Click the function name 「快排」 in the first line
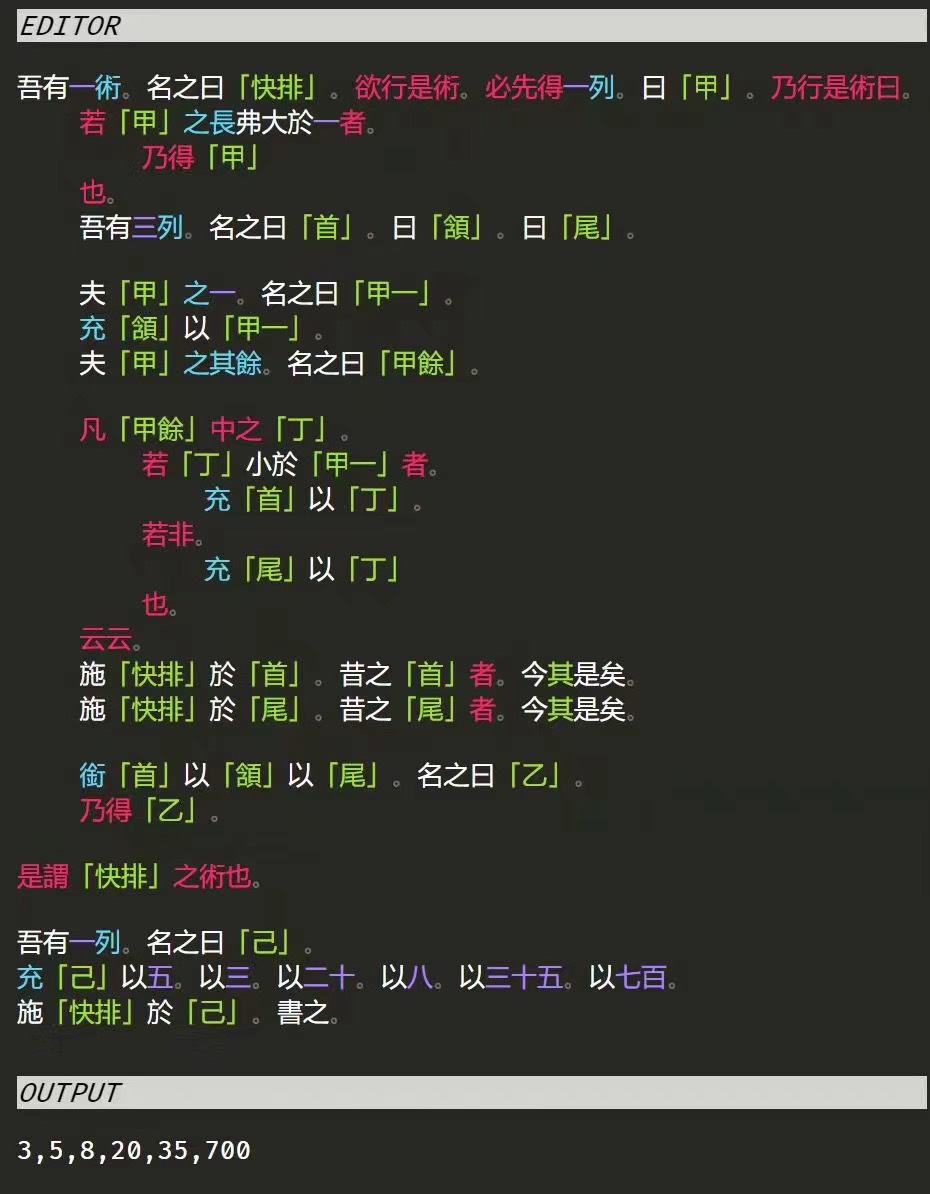The height and width of the screenshot is (1194, 930). point(276,88)
